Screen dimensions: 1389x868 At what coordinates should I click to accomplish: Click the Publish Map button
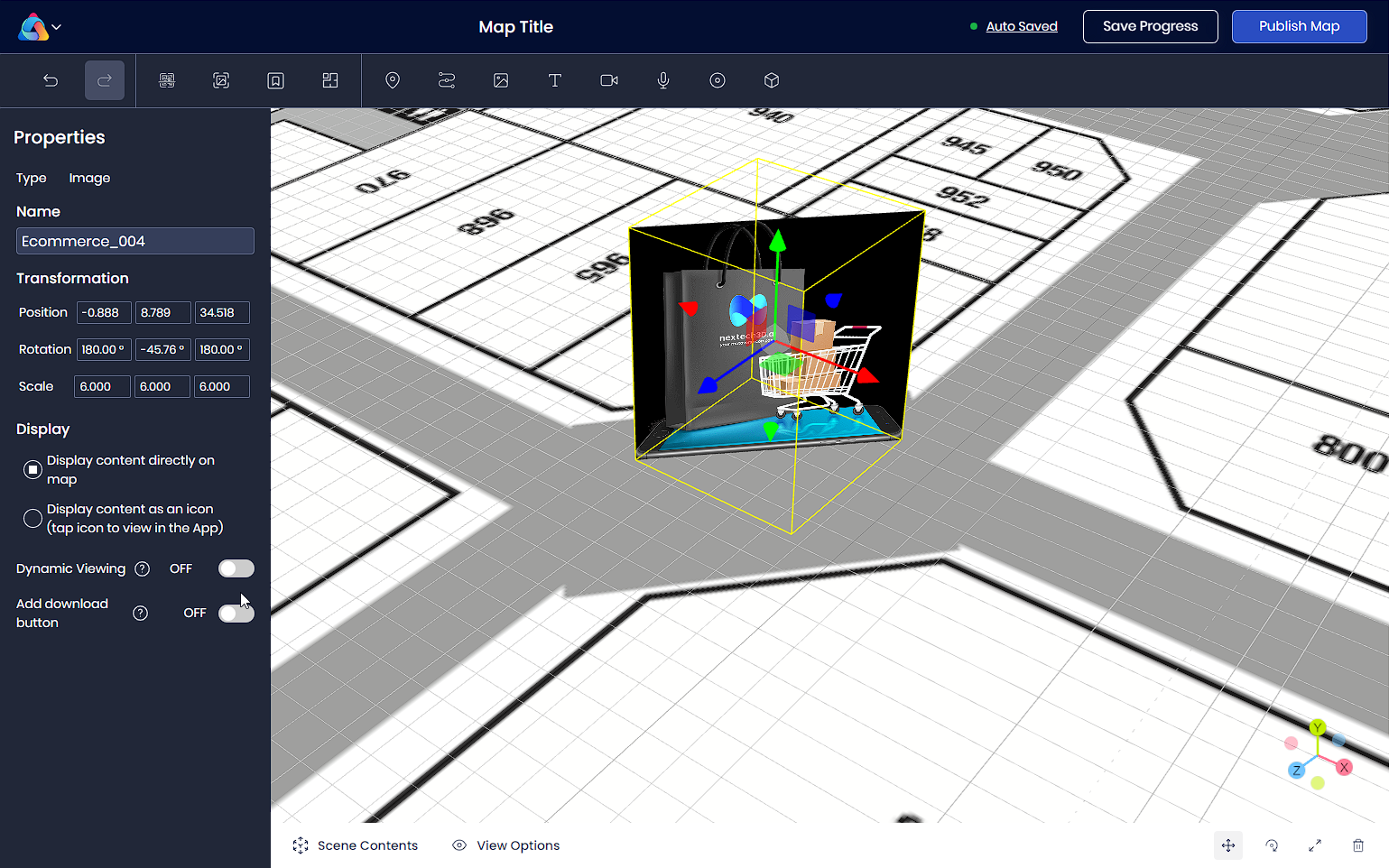tap(1299, 26)
